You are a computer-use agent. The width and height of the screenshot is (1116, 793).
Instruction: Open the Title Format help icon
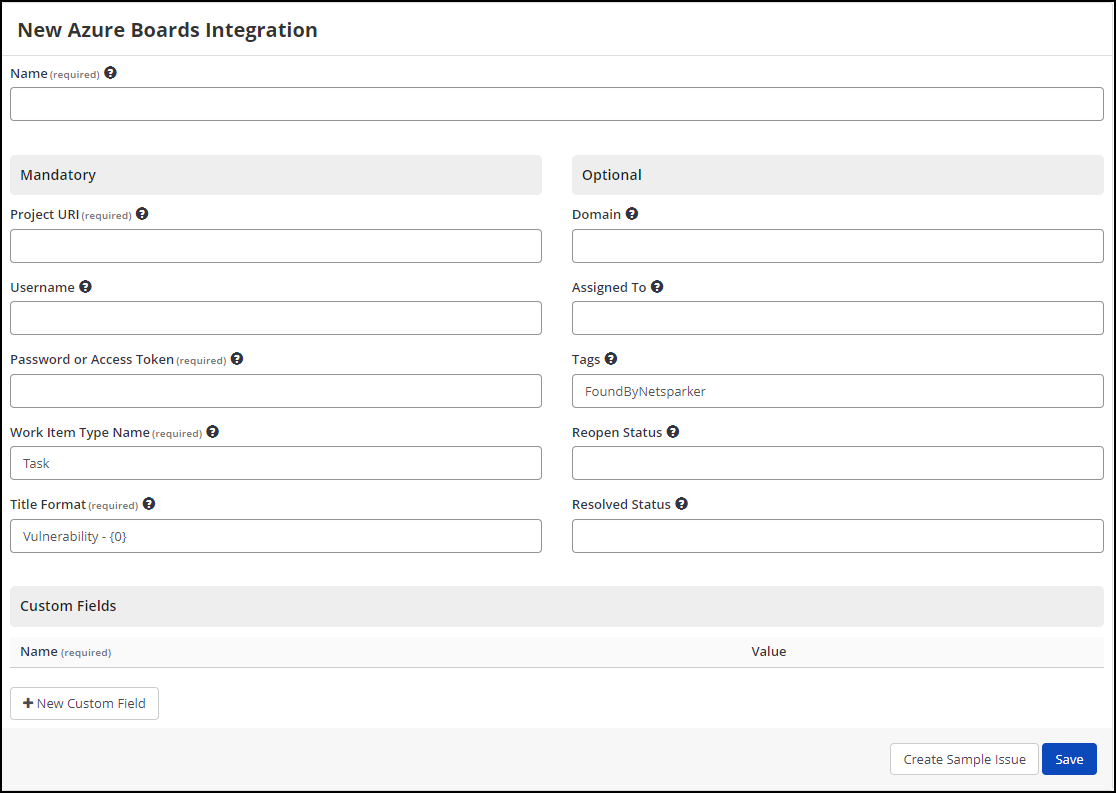tap(148, 503)
